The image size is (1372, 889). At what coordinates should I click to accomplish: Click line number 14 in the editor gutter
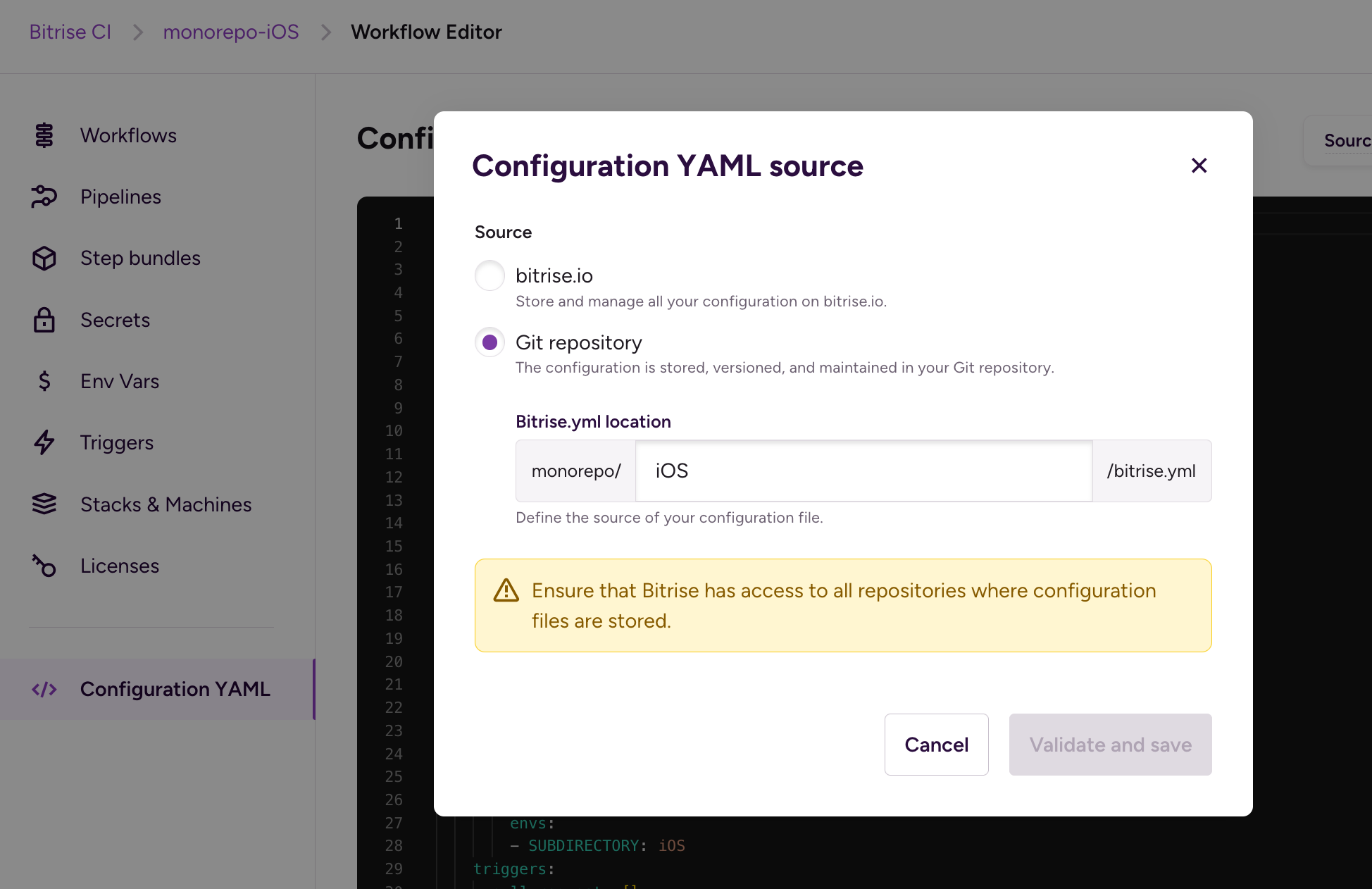(x=394, y=523)
